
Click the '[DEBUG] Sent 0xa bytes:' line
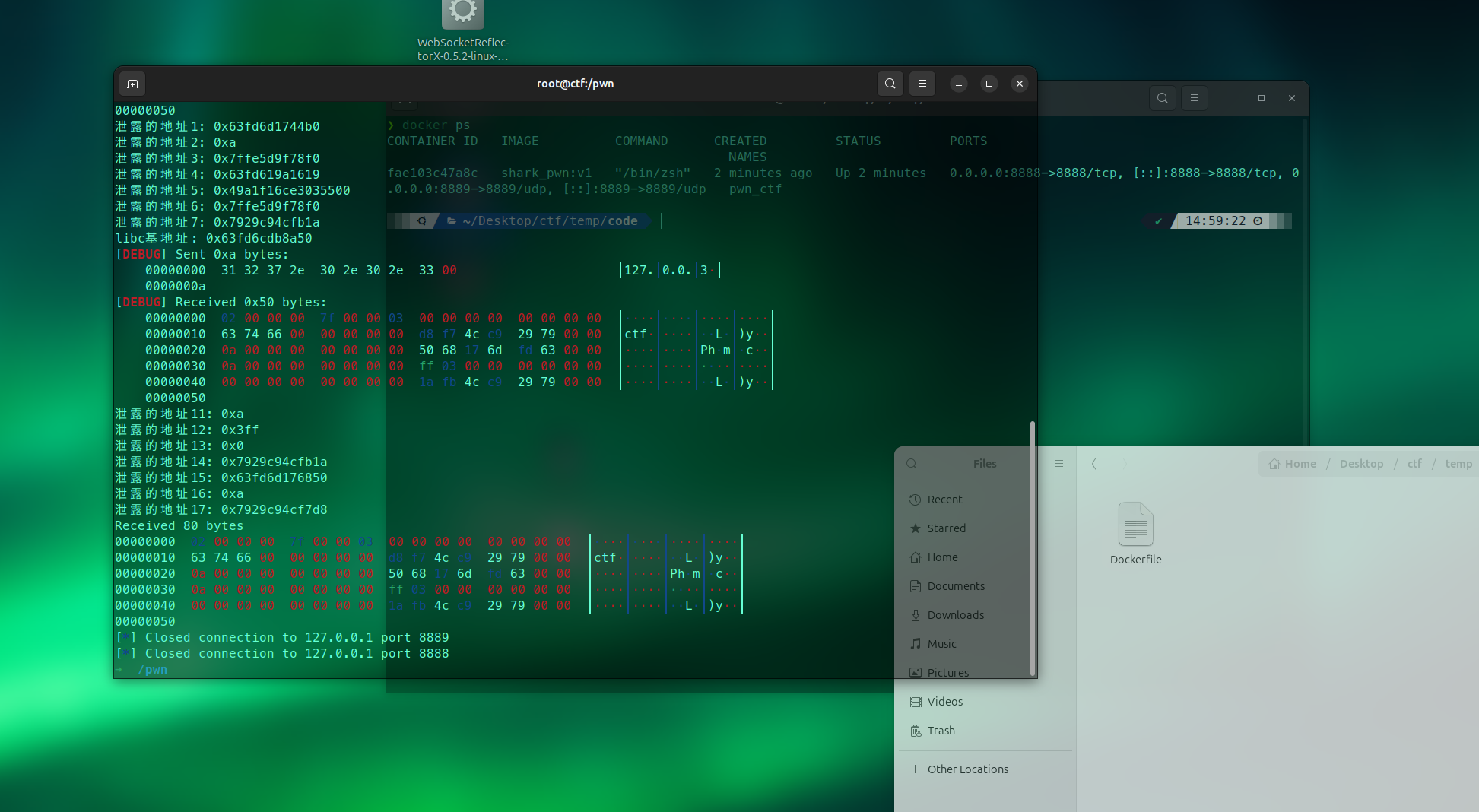point(202,255)
